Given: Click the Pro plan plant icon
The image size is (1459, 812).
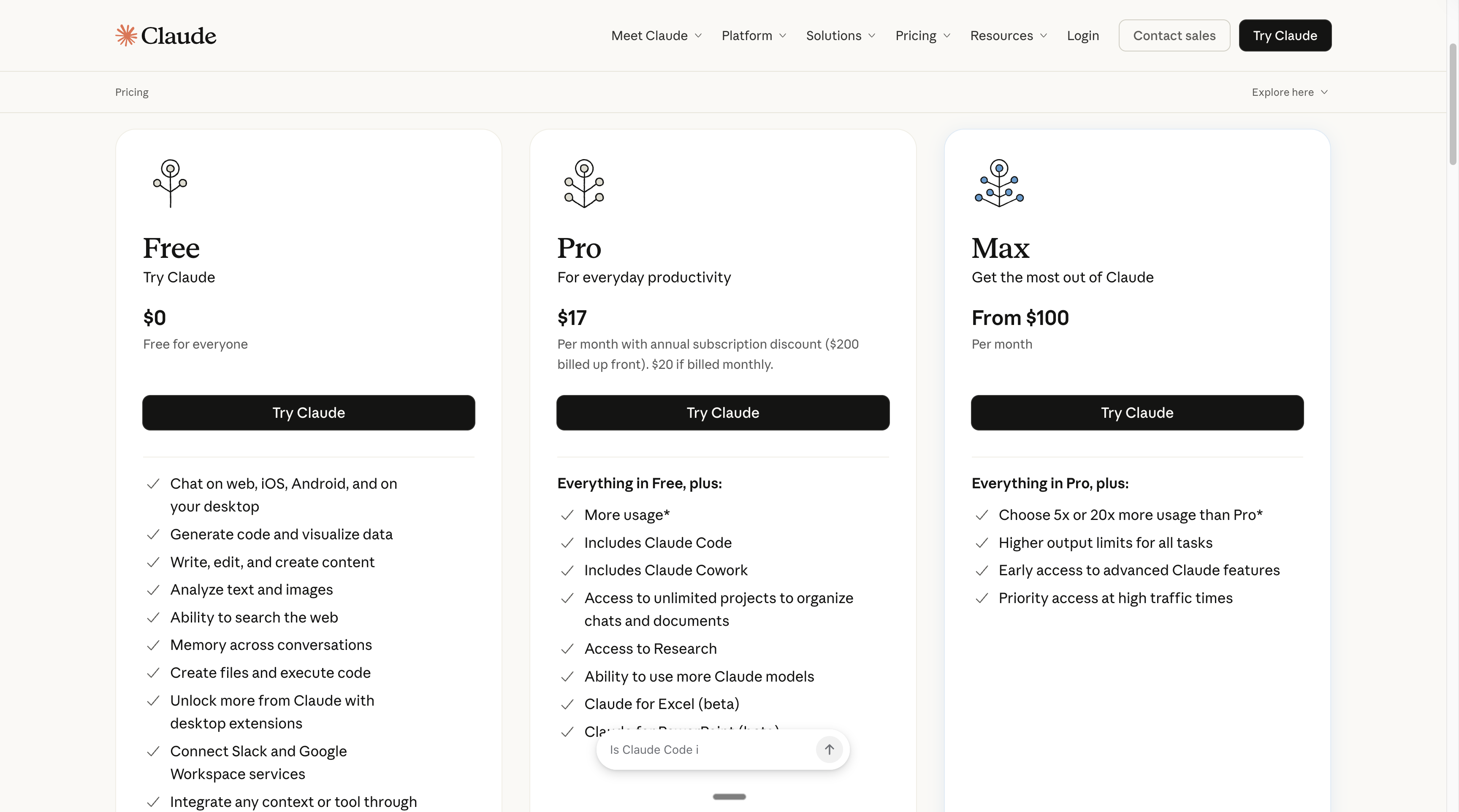Looking at the screenshot, I should pos(584,183).
